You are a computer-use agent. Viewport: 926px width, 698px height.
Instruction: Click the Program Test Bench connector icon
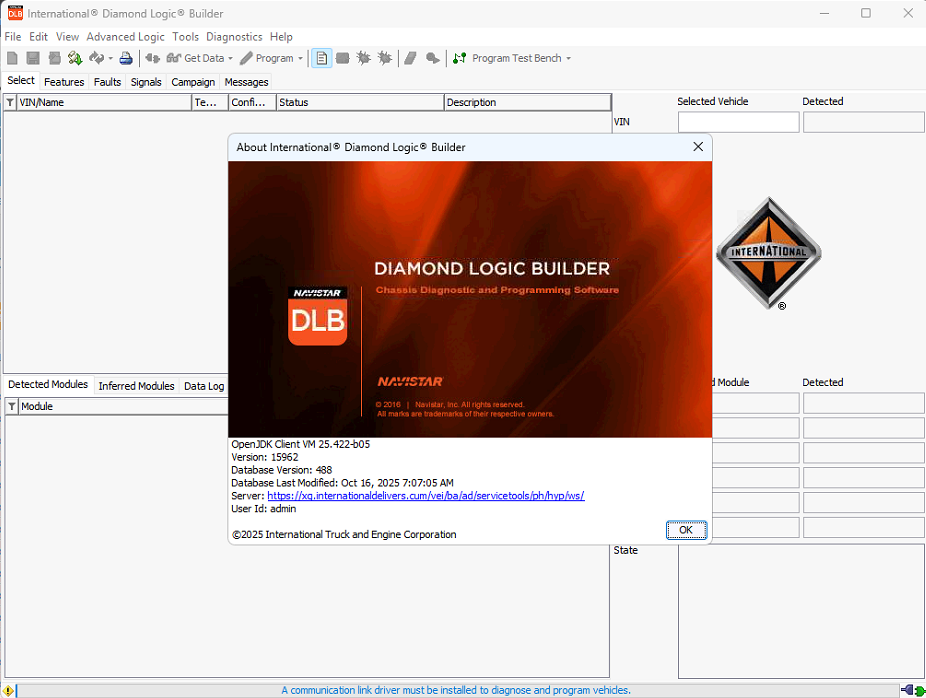(x=458, y=58)
